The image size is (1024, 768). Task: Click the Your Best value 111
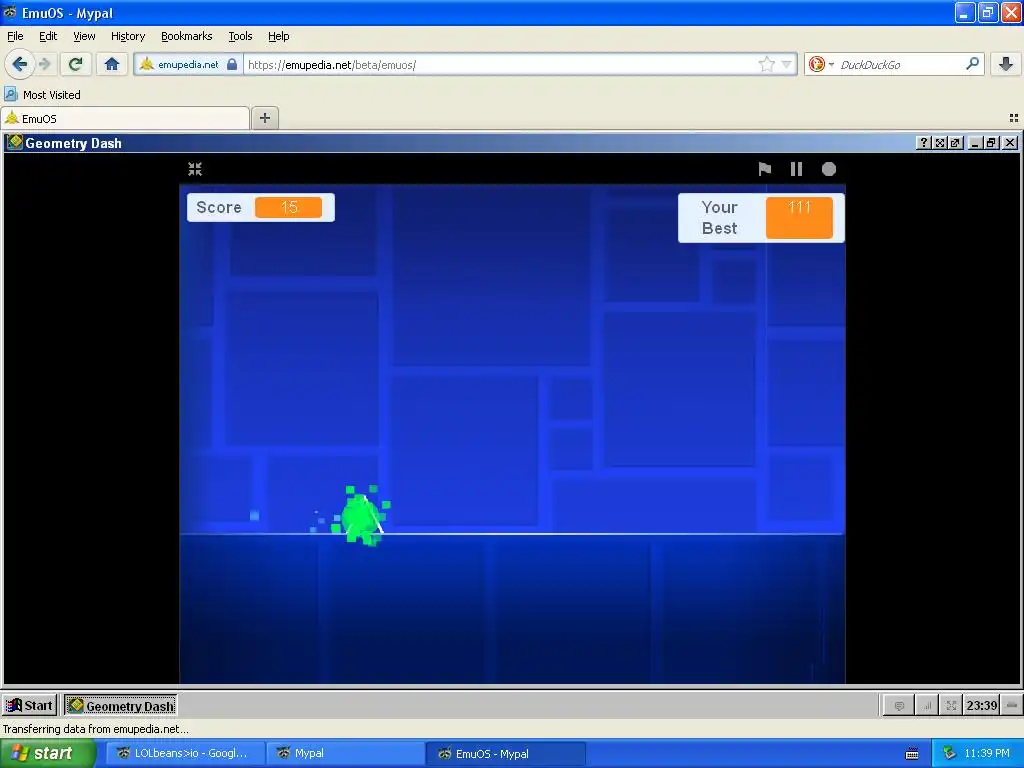799,217
